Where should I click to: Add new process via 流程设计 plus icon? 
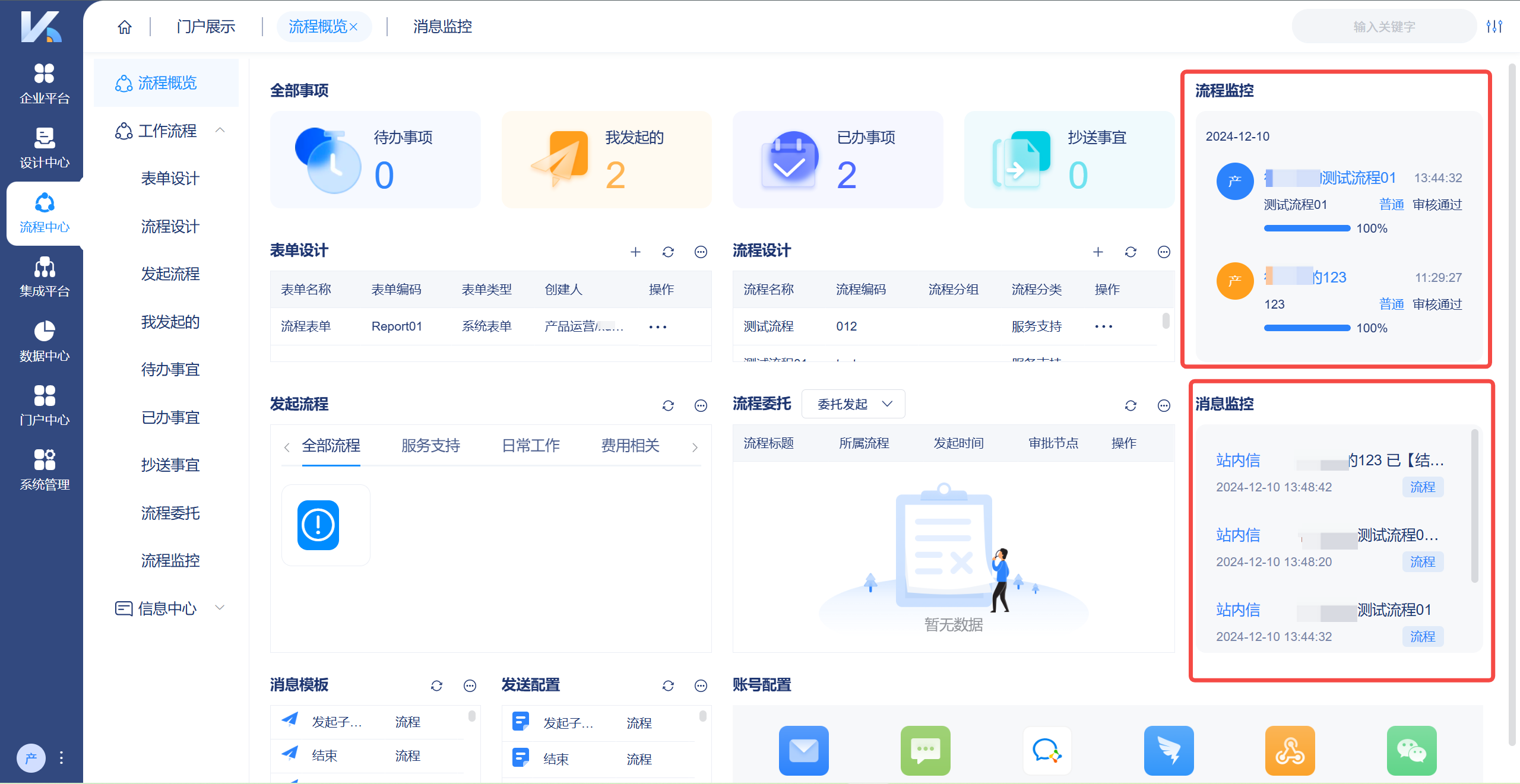tap(1098, 252)
